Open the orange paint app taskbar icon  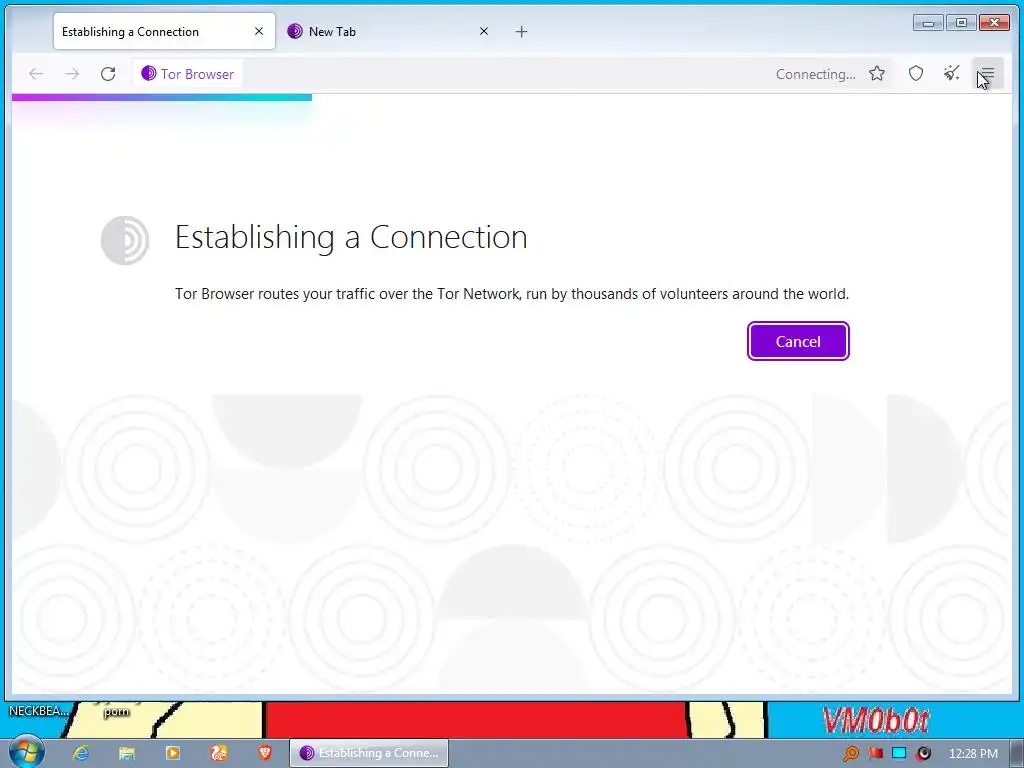[219, 753]
